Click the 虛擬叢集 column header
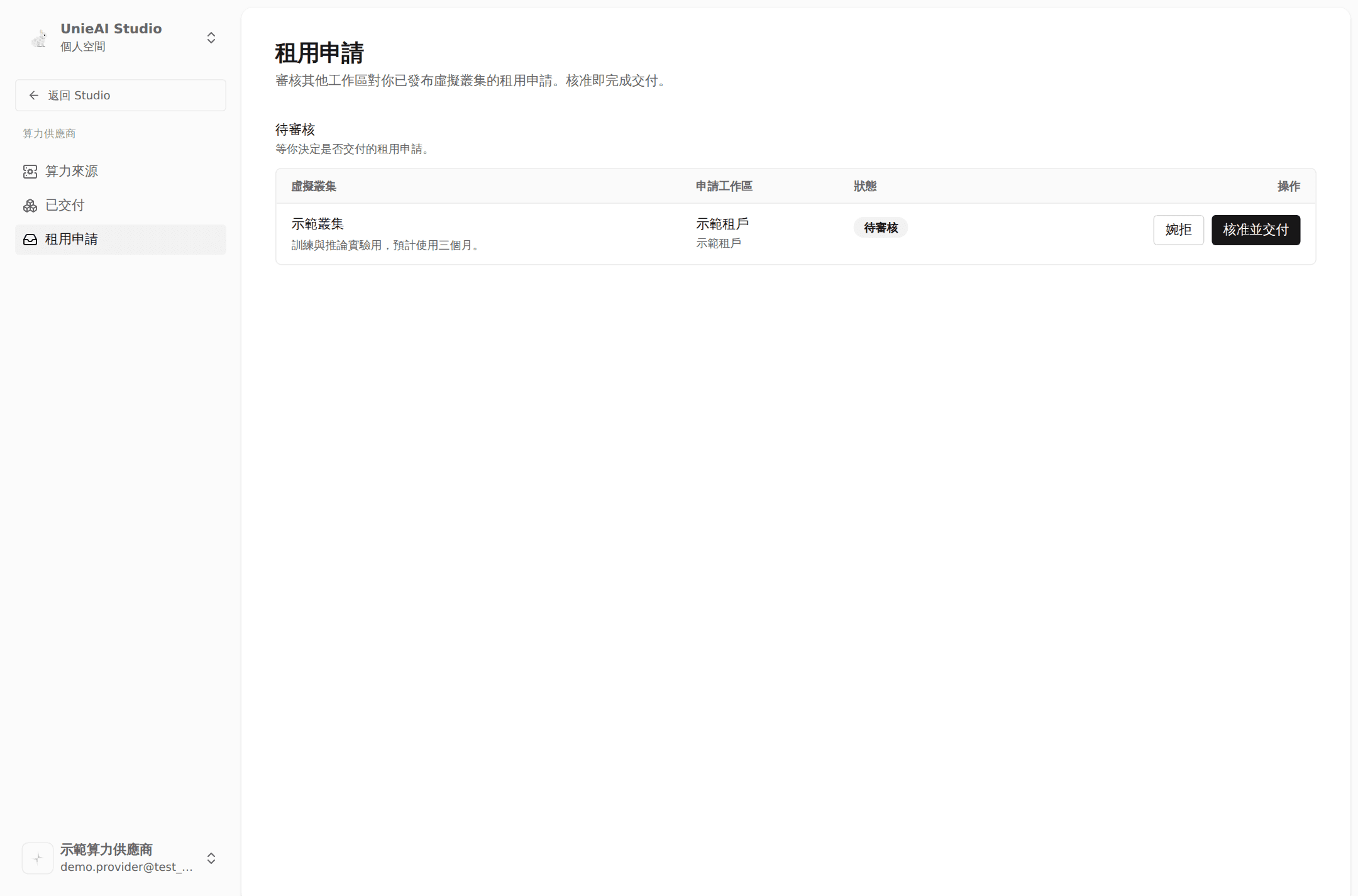 coord(314,186)
